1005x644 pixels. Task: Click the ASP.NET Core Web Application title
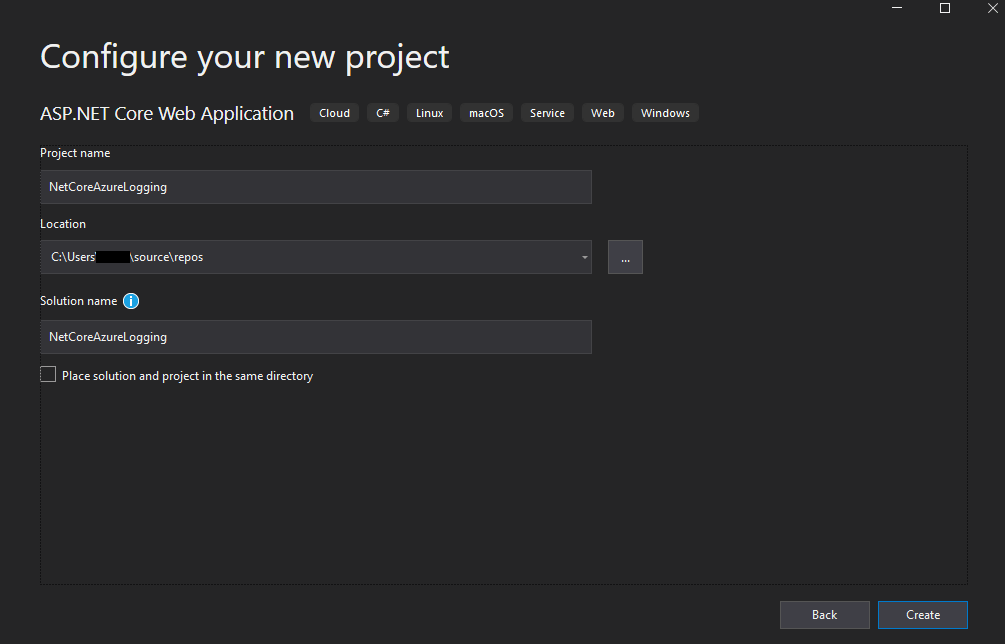tap(167, 114)
